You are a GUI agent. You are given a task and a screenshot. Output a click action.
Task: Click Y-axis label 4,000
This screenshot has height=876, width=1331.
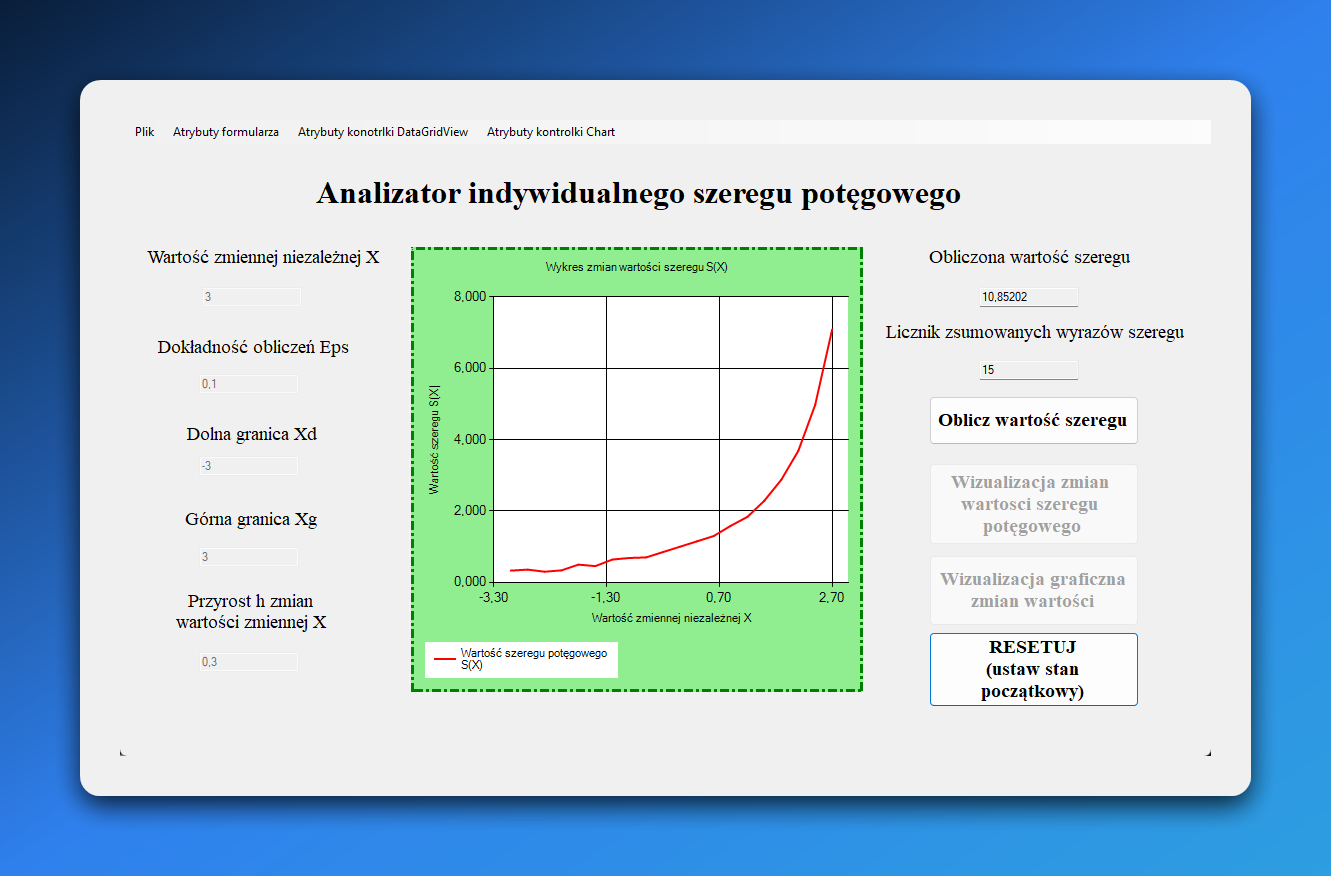tap(469, 440)
